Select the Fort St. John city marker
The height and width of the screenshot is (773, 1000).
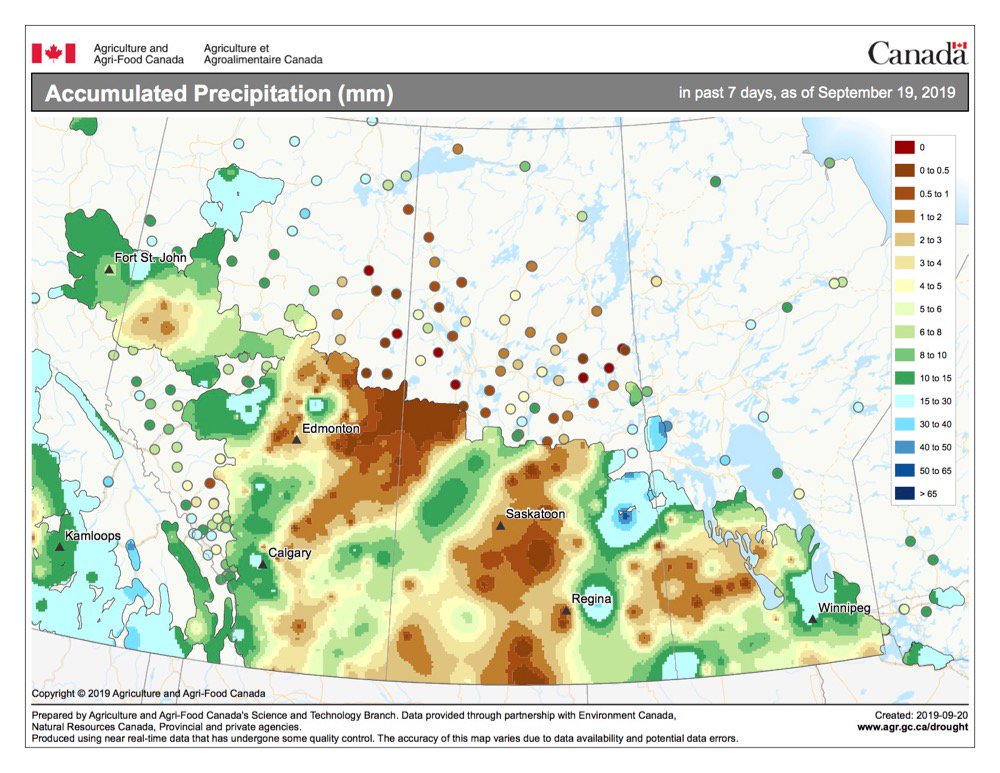(x=110, y=267)
